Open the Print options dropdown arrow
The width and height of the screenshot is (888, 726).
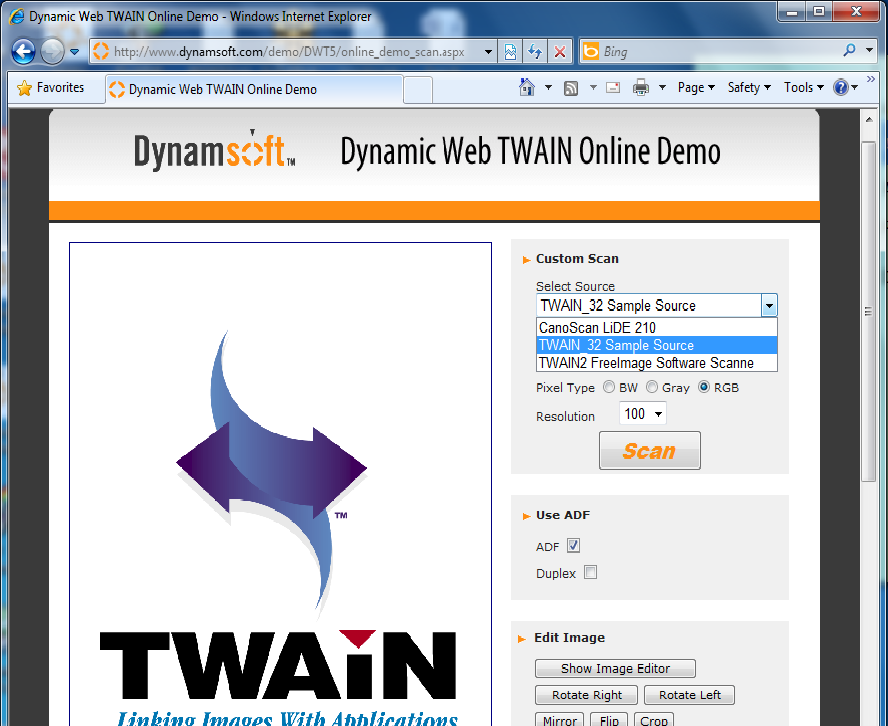click(662, 88)
